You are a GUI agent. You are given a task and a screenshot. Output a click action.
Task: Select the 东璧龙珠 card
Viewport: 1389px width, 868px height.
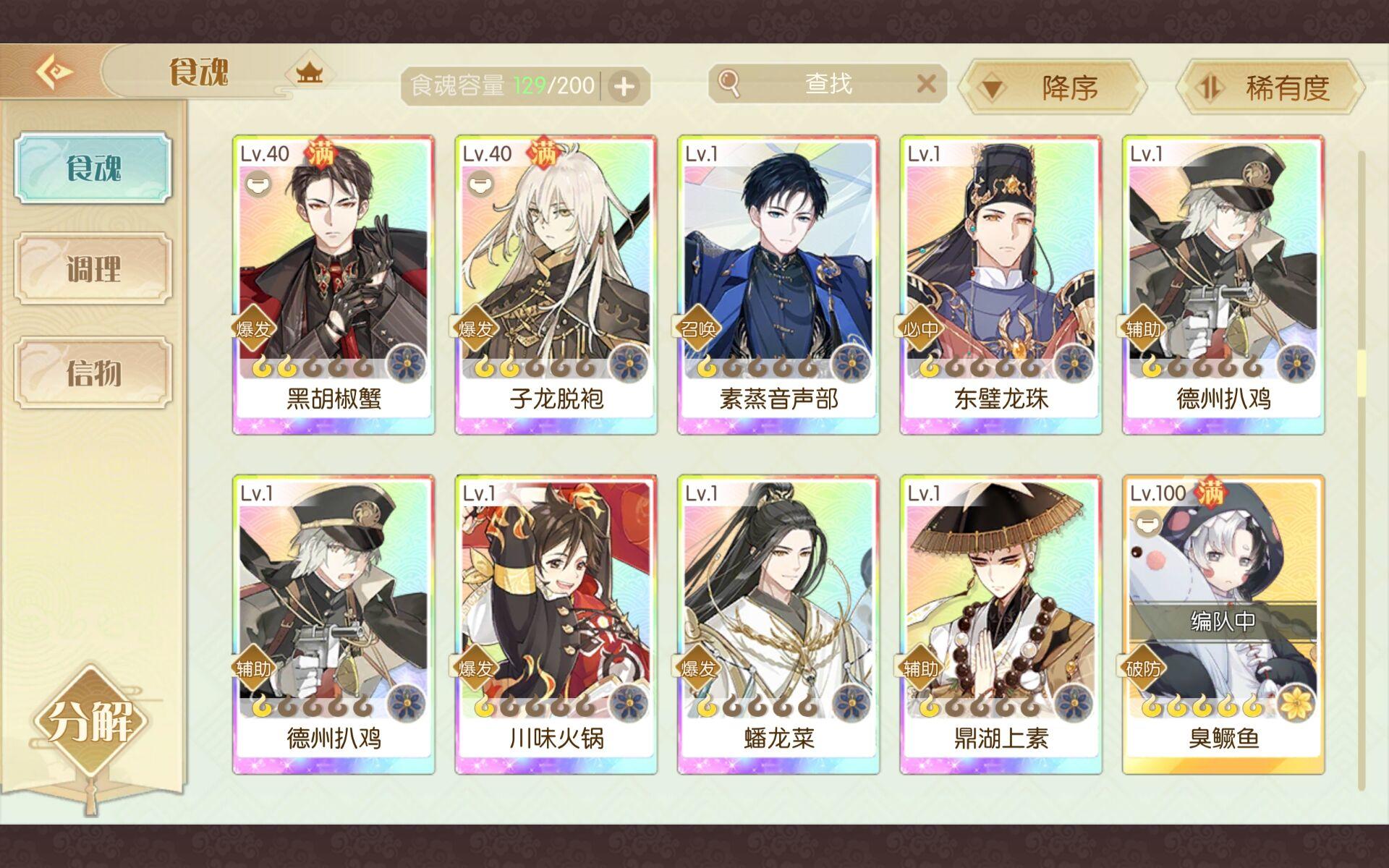tap(1001, 285)
